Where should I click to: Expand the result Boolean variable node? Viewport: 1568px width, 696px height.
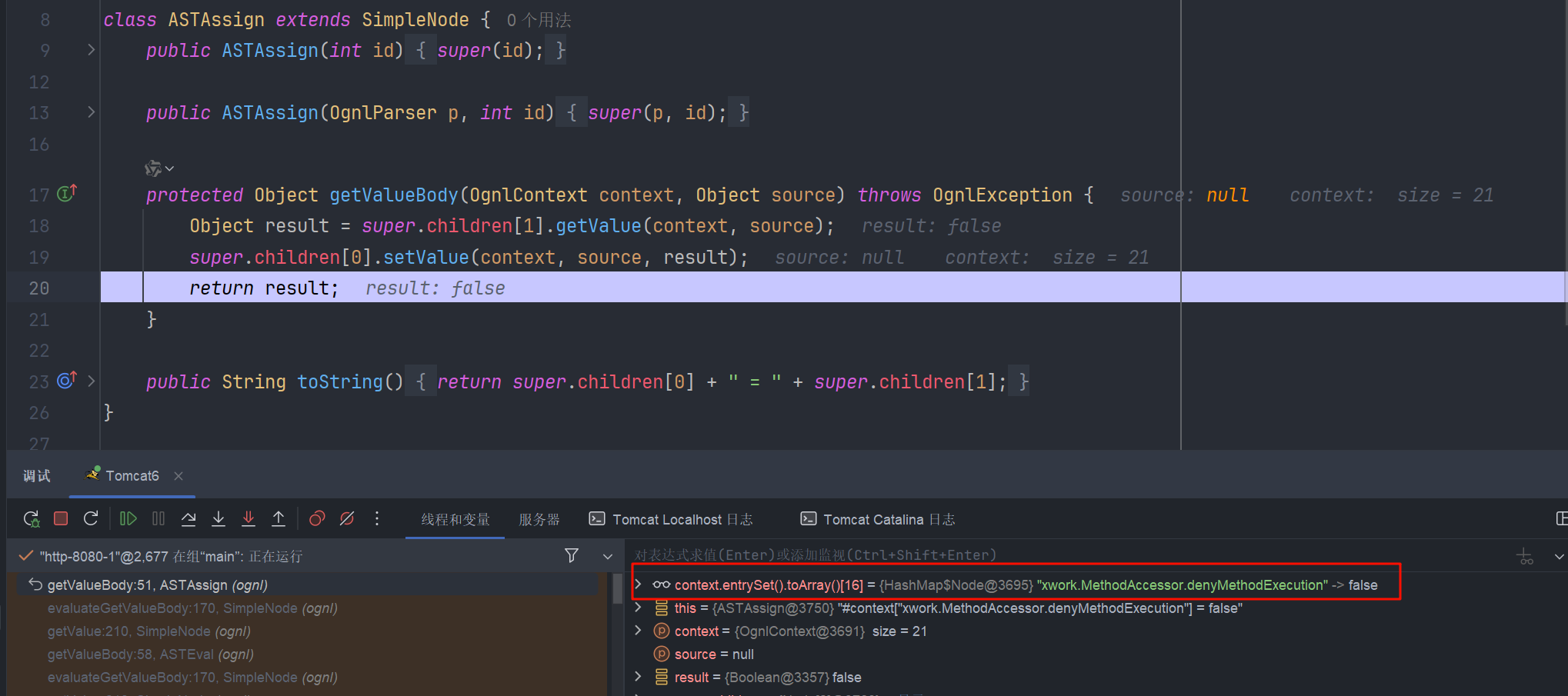(638, 677)
